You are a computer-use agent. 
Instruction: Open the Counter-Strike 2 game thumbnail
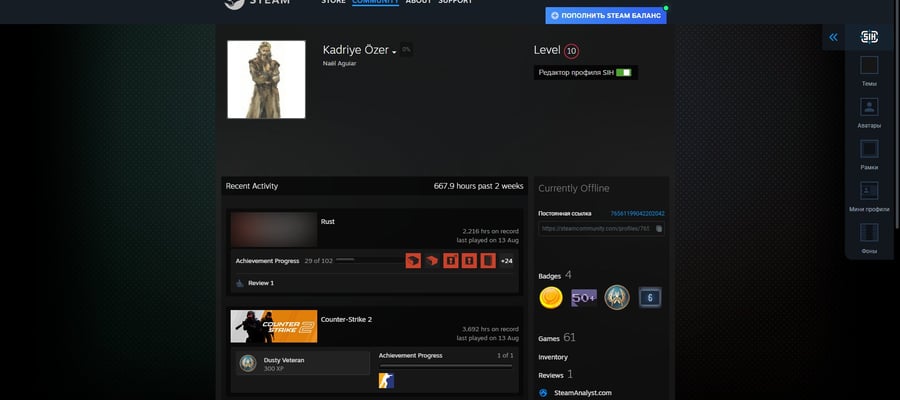click(274, 327)
